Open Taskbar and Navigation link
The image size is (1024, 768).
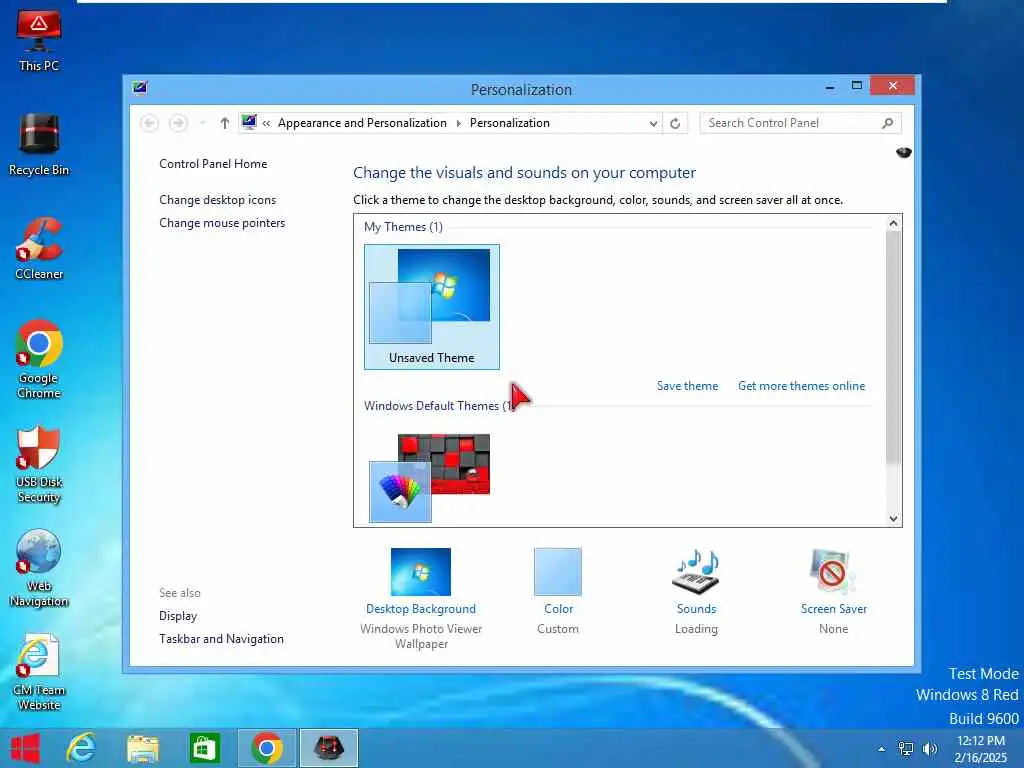[x=221, y=639]
